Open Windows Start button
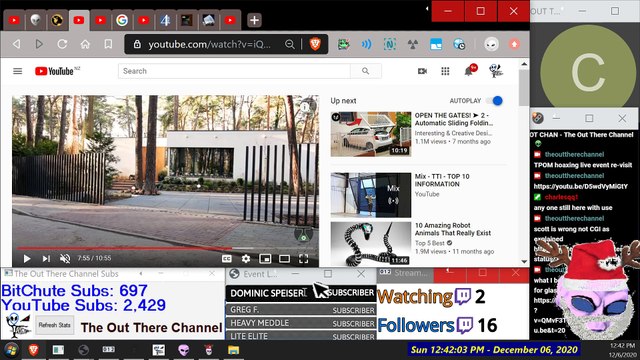Viewport: 640px width, 360px height. pos(11,350)
